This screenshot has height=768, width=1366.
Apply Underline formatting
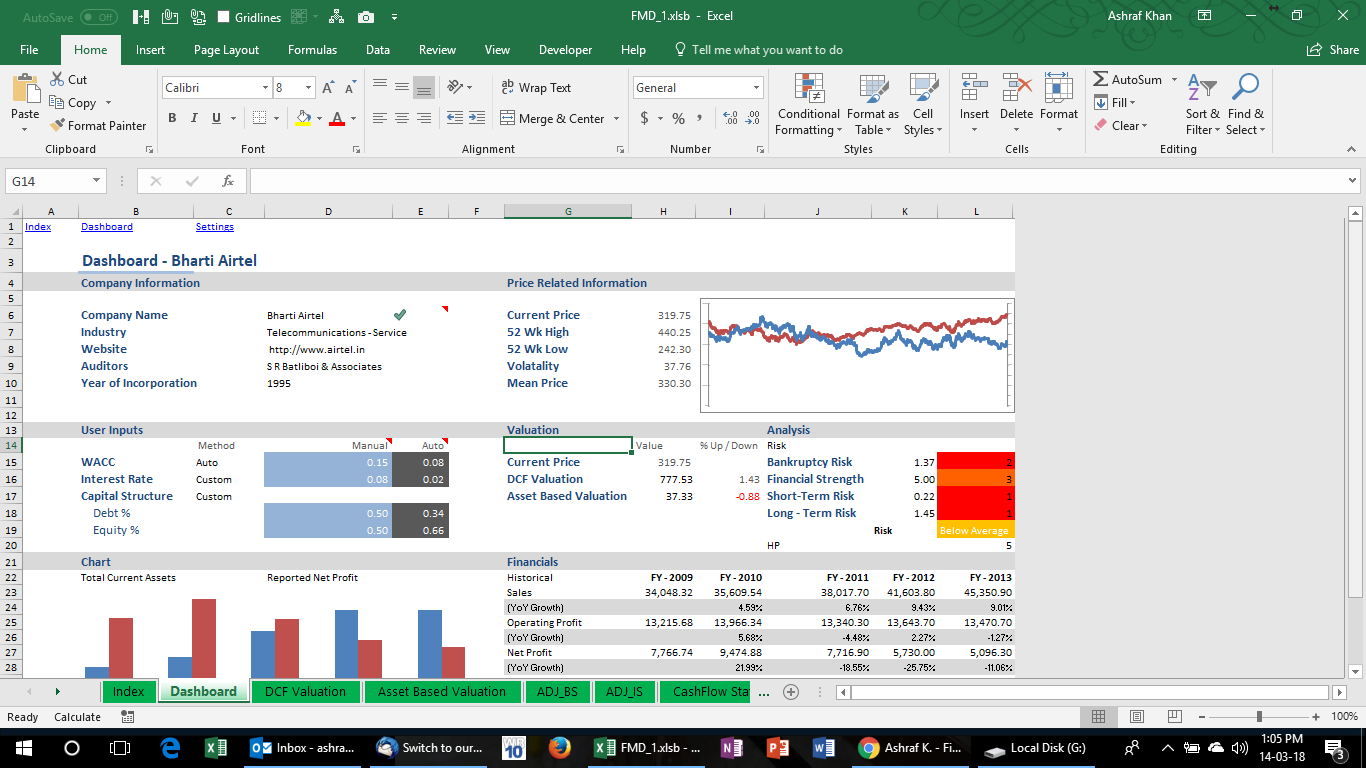coord(217,118)
